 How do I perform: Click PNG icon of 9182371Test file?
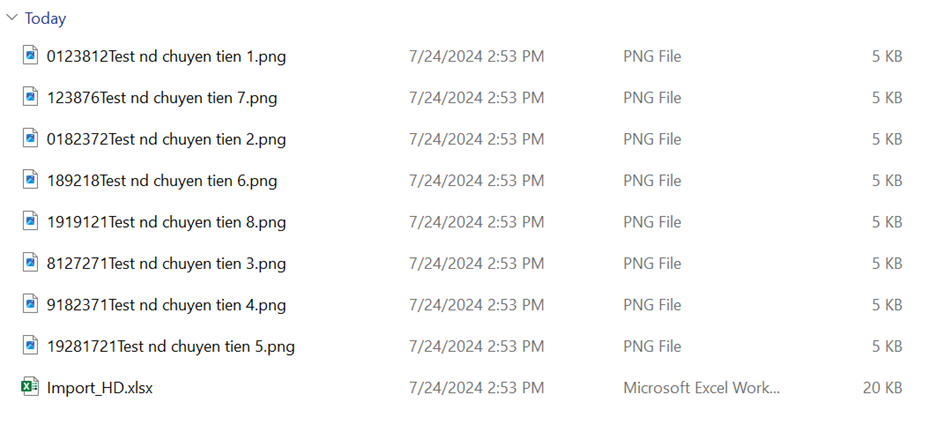[x=30, y=304]
